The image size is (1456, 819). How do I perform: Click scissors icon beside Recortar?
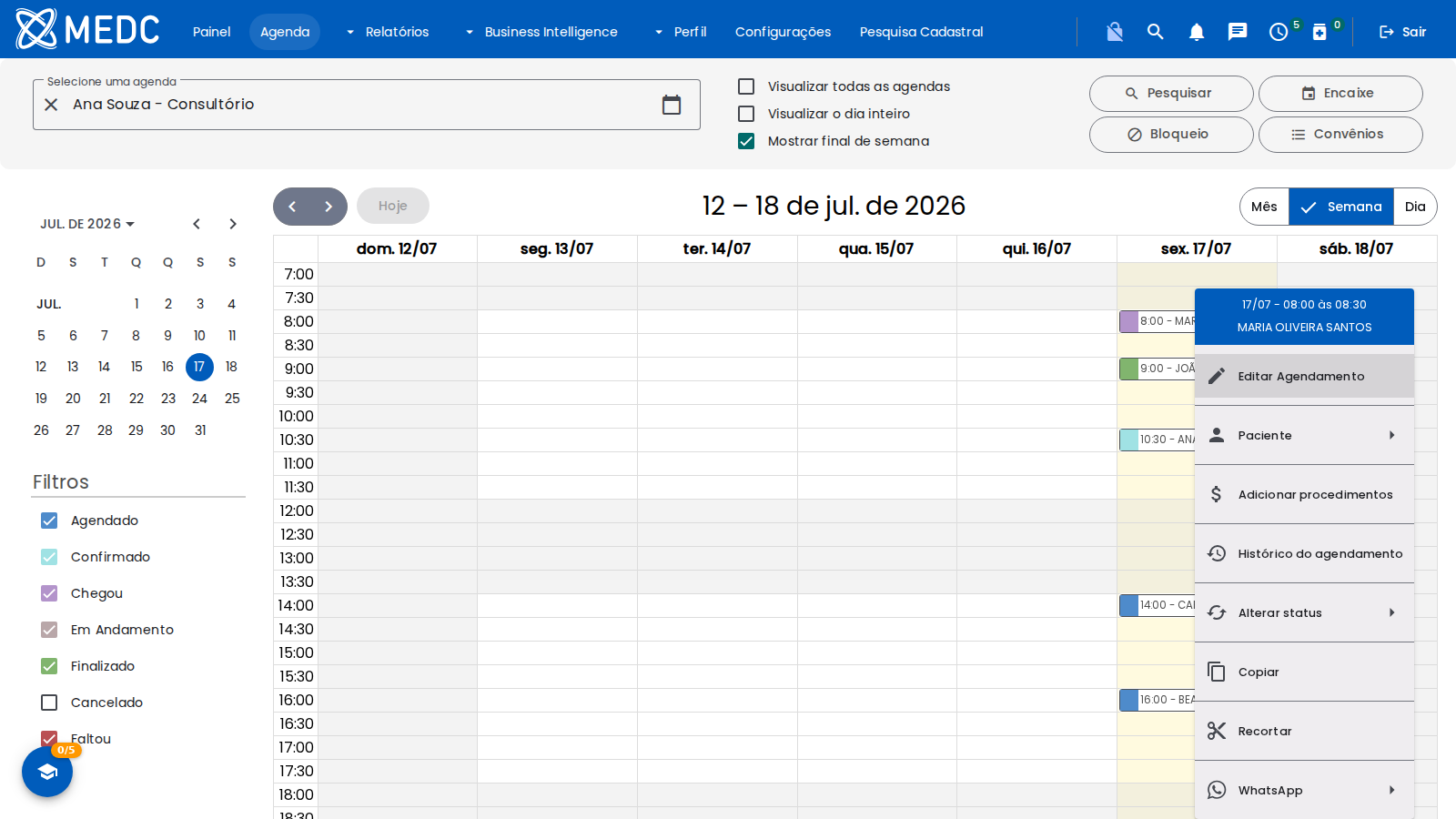point(1217,731)
